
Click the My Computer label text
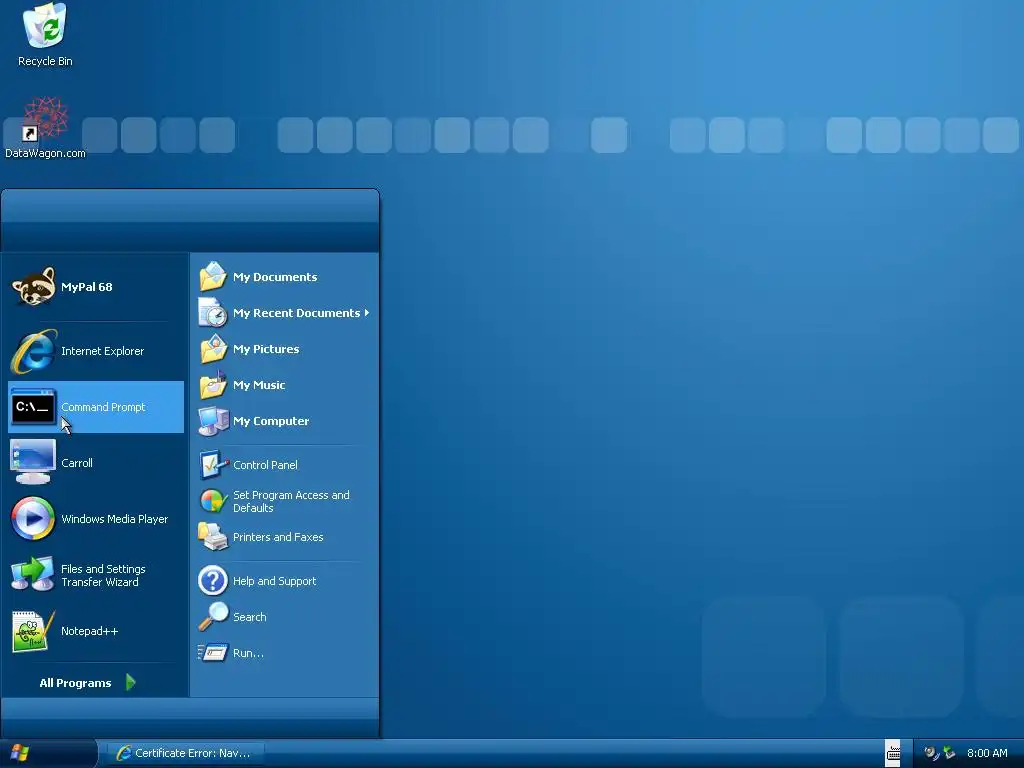271,421
